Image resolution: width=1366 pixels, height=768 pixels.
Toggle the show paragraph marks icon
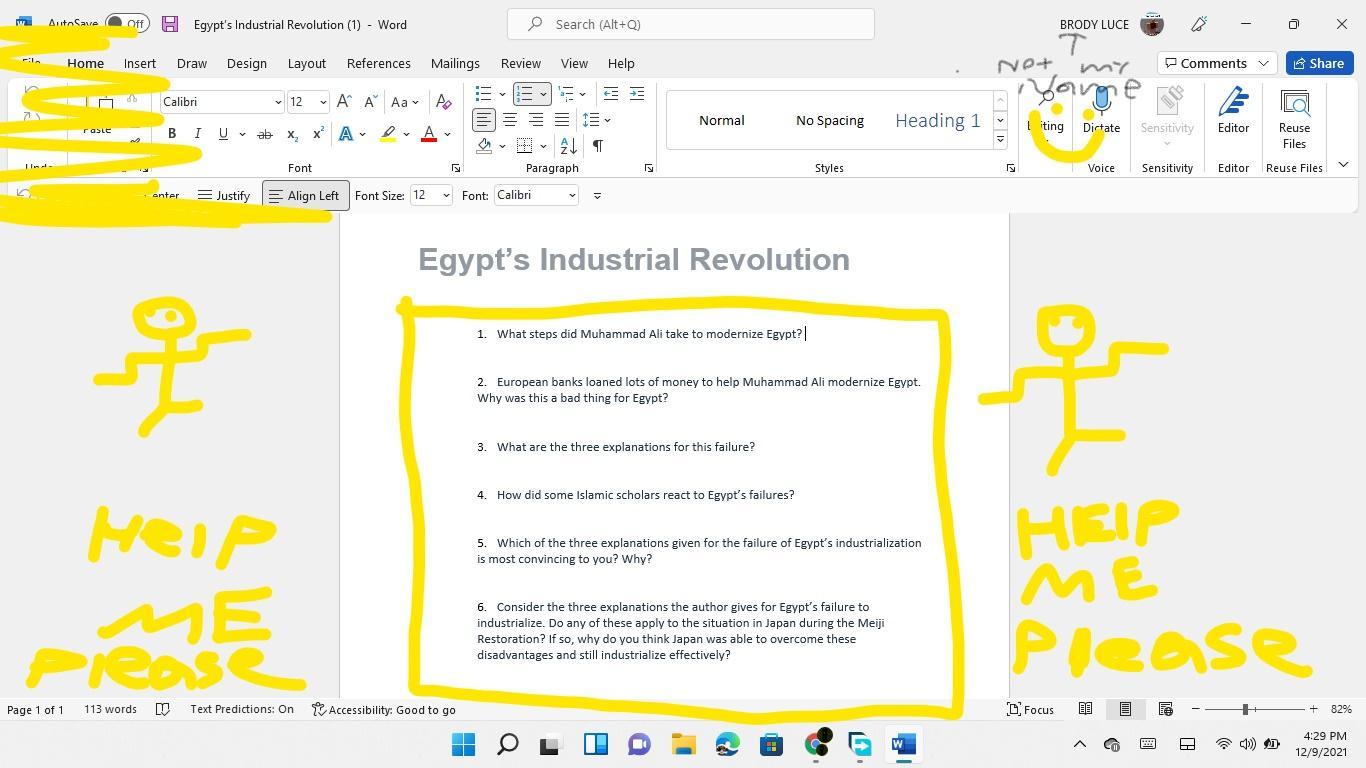pos(597,146)
